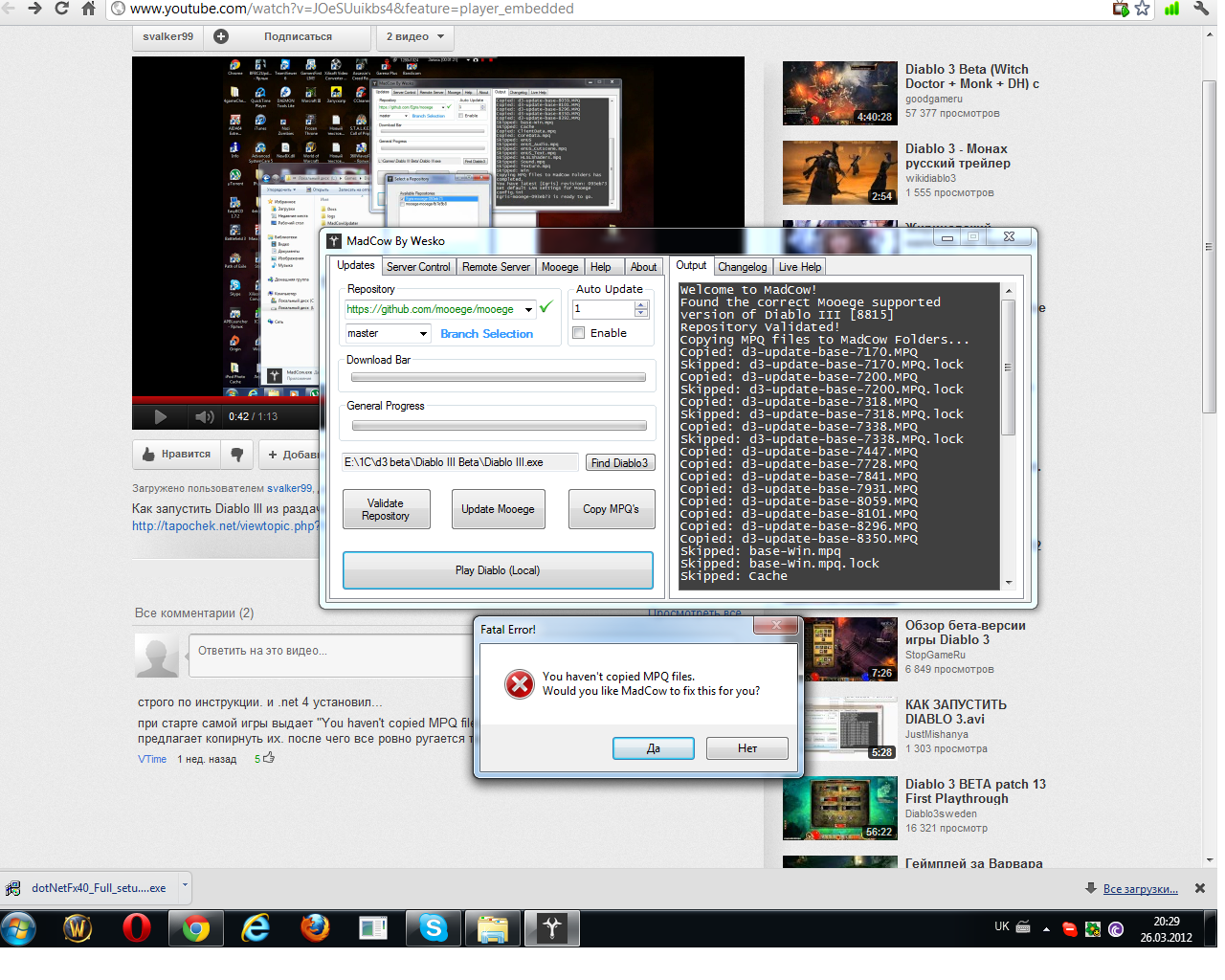The height and width of the screenshot is (980, 1225).
Task: Switch to the Live Help tab
Action: click(800, 267)
